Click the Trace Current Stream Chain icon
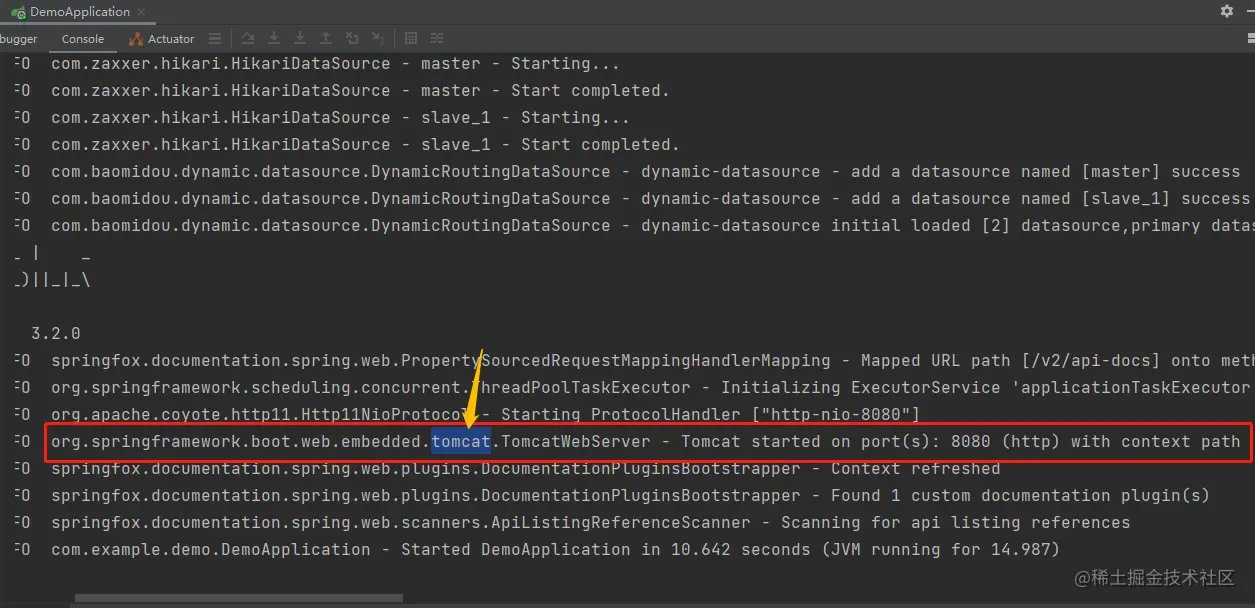The height and width of the screenshot is (608, 1255). point(437,39)
